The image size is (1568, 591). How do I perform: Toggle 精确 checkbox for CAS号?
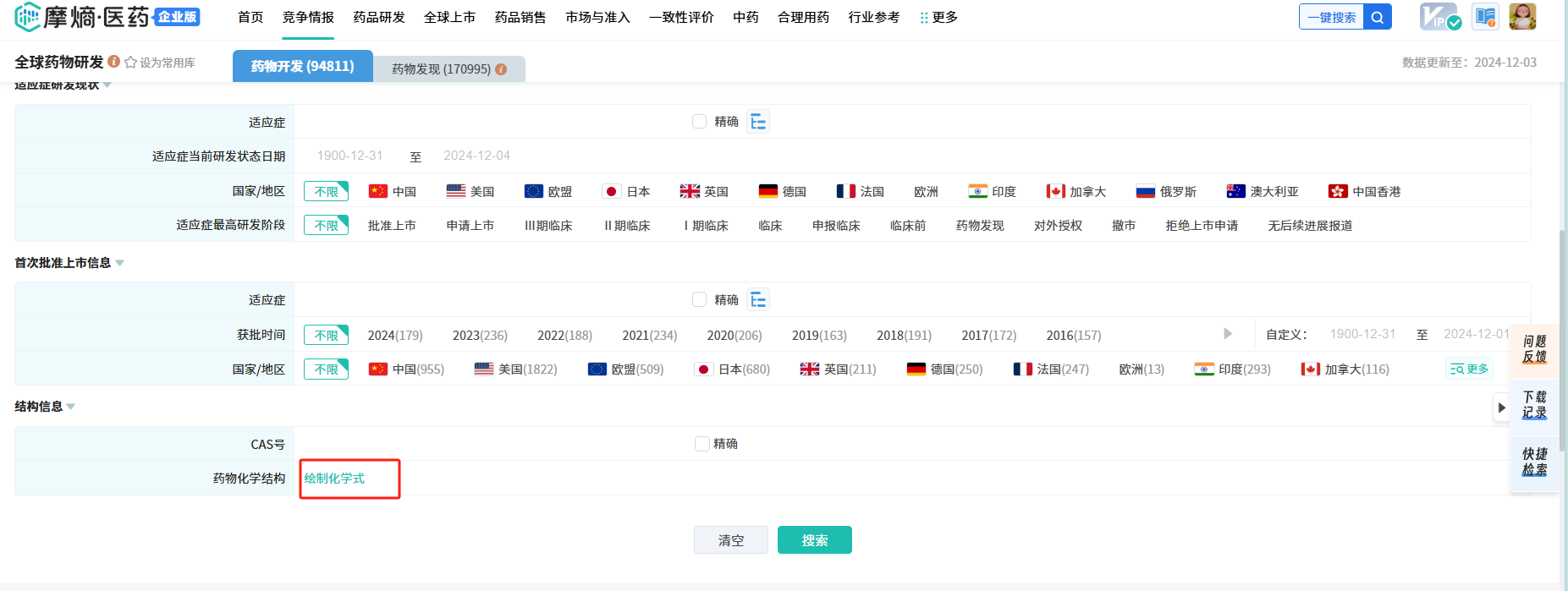pos(701,444)
